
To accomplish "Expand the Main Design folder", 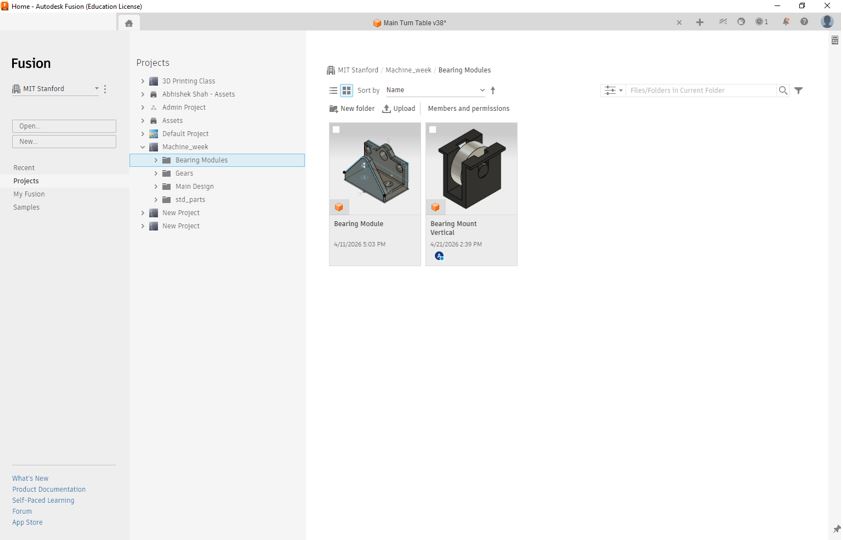I will 155,187.
